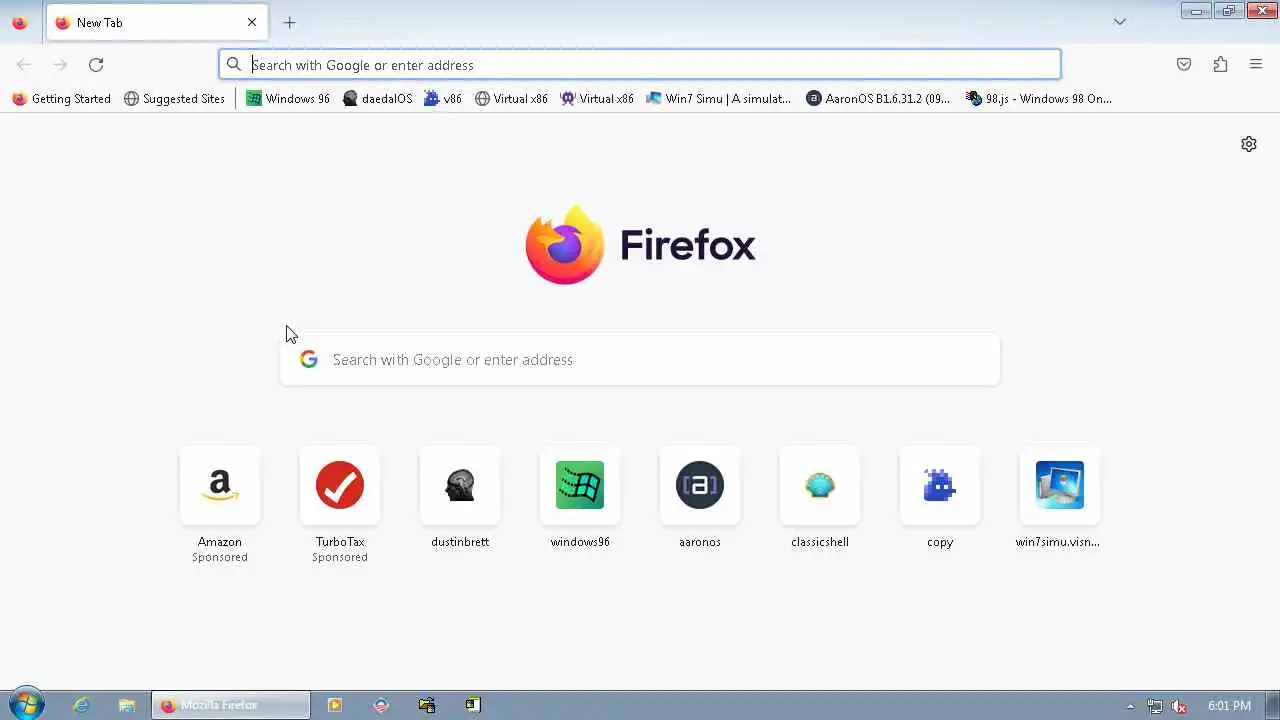Open the Firefox application hamburger menu
The height and width of the screenshot is (720, 1280).
(1256, 65)
